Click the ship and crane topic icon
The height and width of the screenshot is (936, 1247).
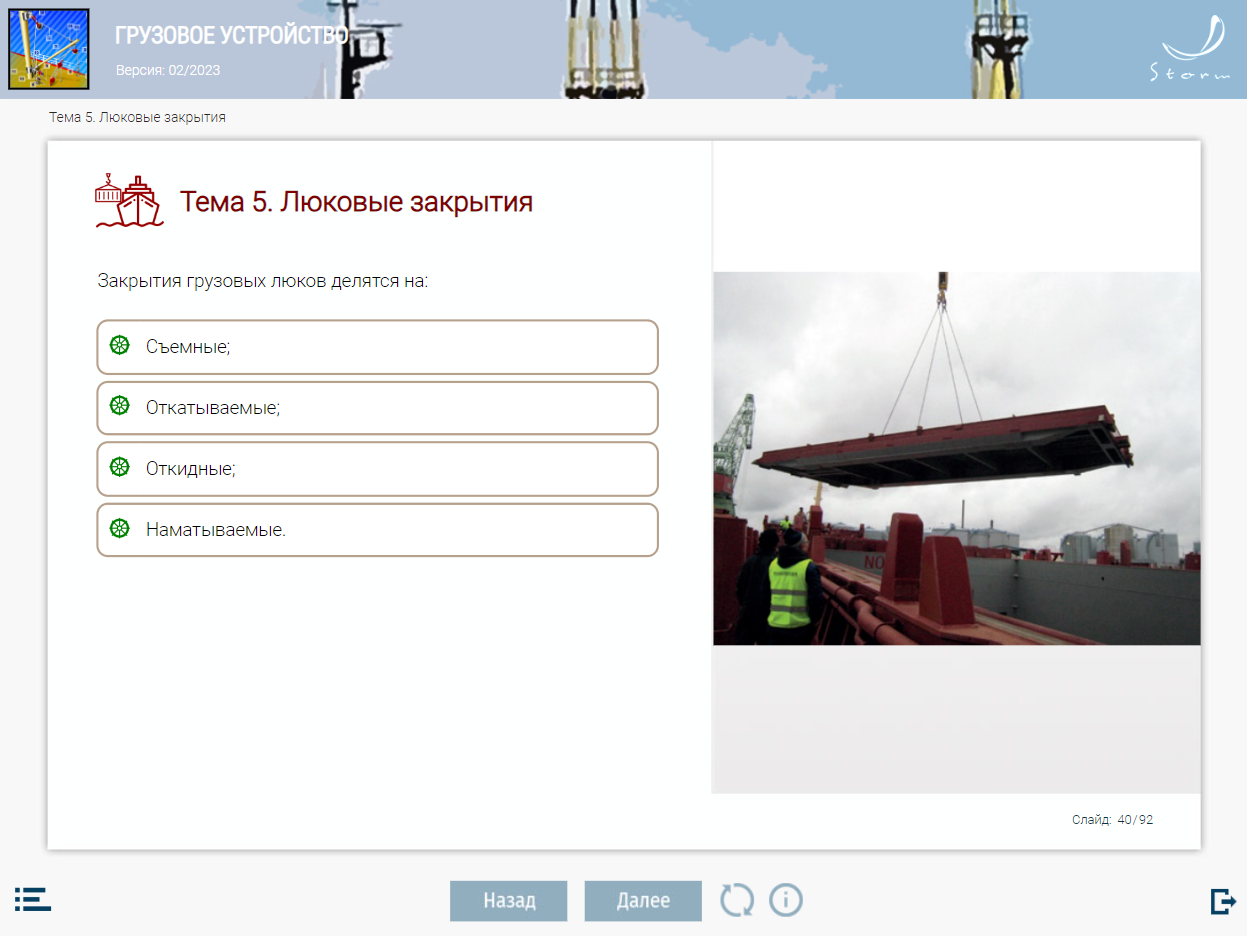(x=128, y=200)
